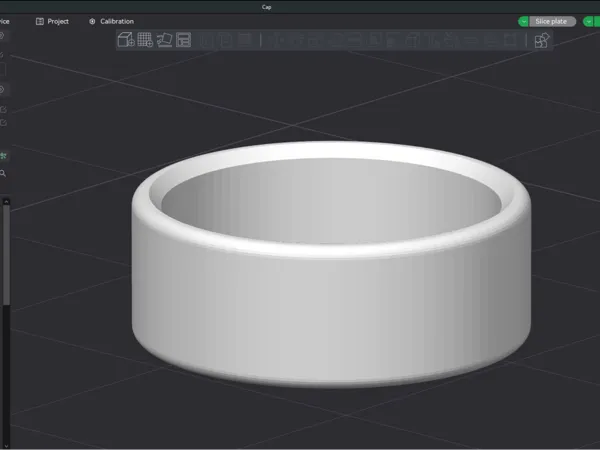
Task: Click the Slice plate button
Action: click(x=552, y=21)
